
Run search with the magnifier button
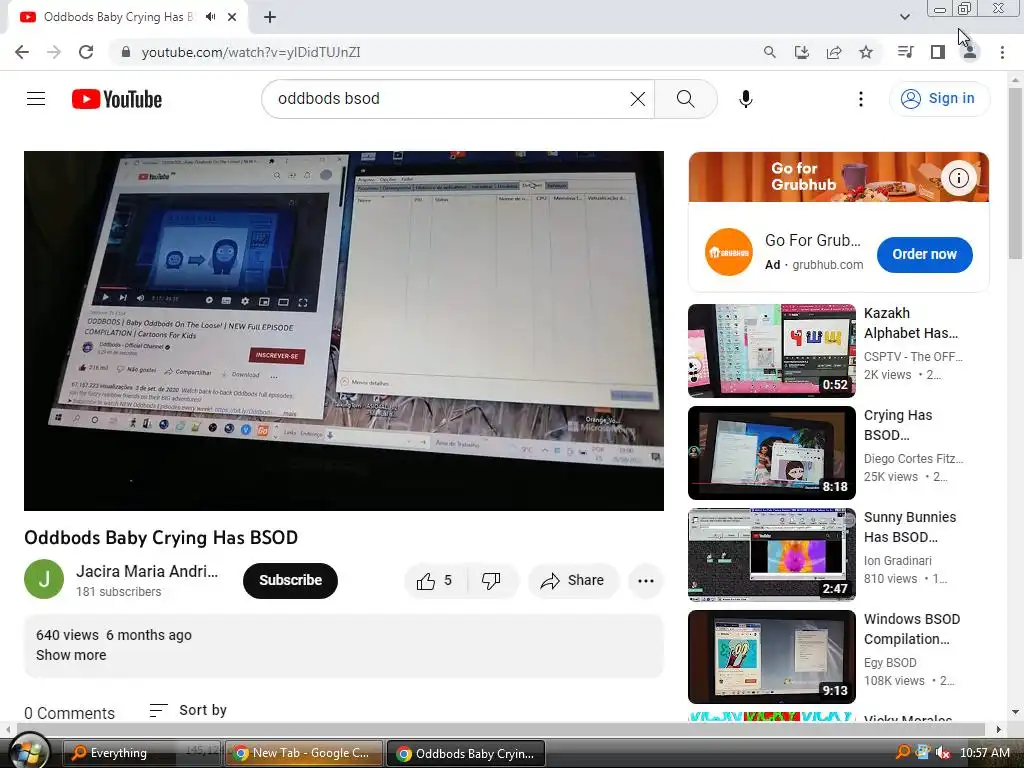click(x=685, y=99)
